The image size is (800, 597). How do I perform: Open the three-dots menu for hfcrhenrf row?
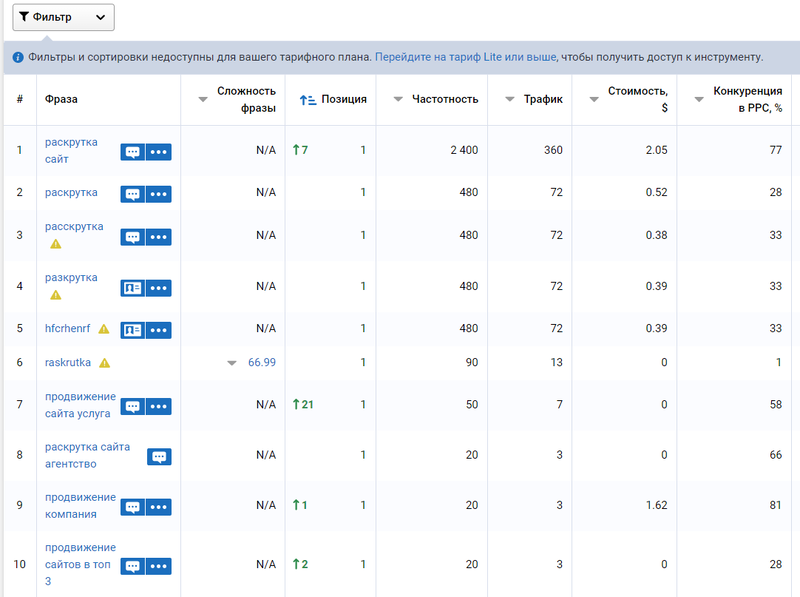click(x=159, y=330)
